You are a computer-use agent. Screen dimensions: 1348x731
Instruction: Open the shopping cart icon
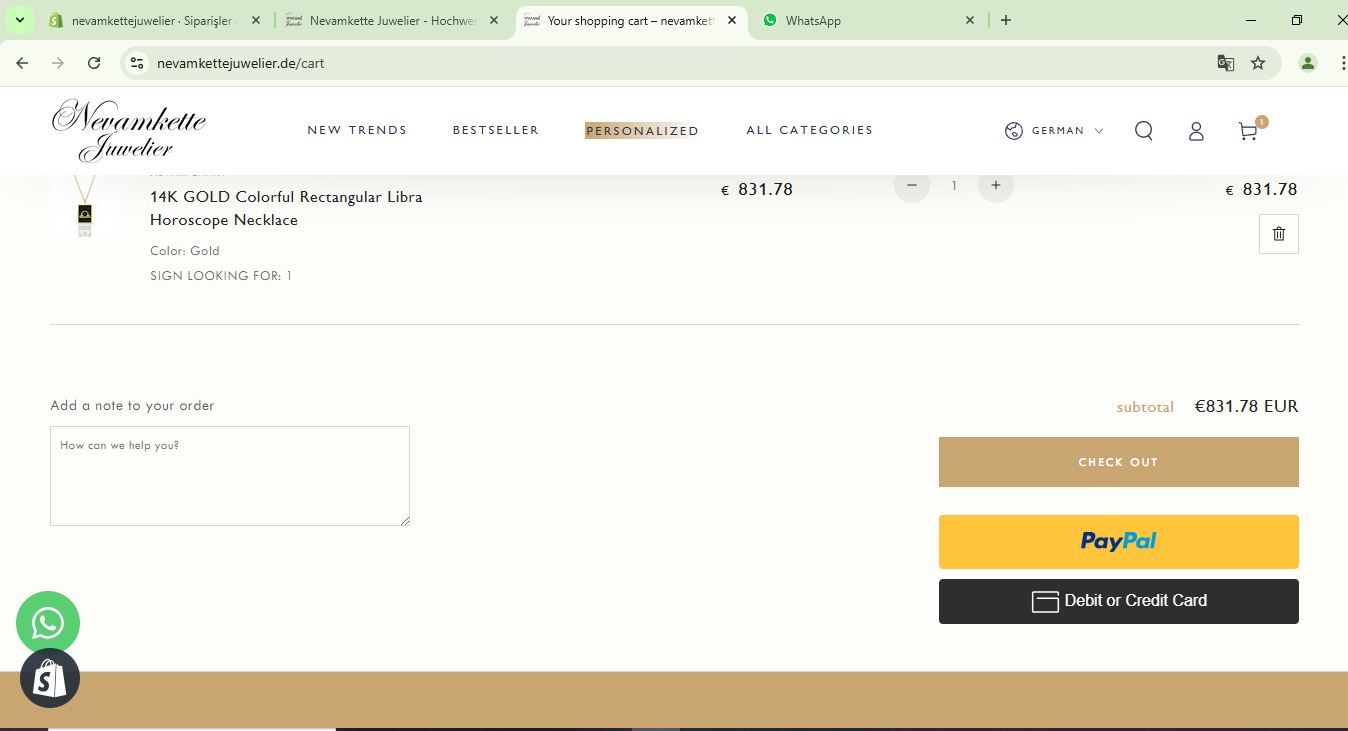1248,131
